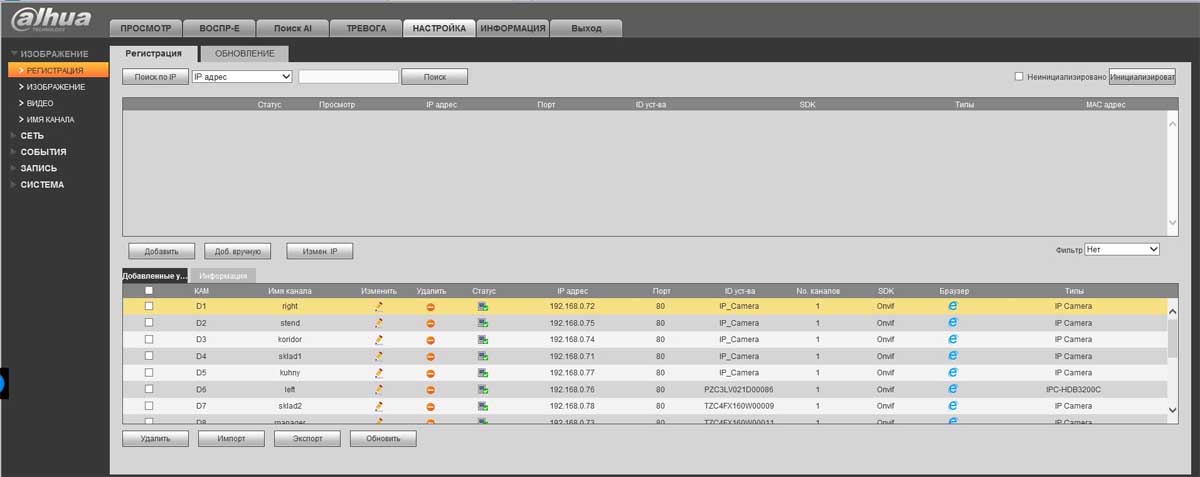The height and width of the screenshot is (477, 1200).
Task: Check the box for channel D2
Action: [x=149, y=323]
